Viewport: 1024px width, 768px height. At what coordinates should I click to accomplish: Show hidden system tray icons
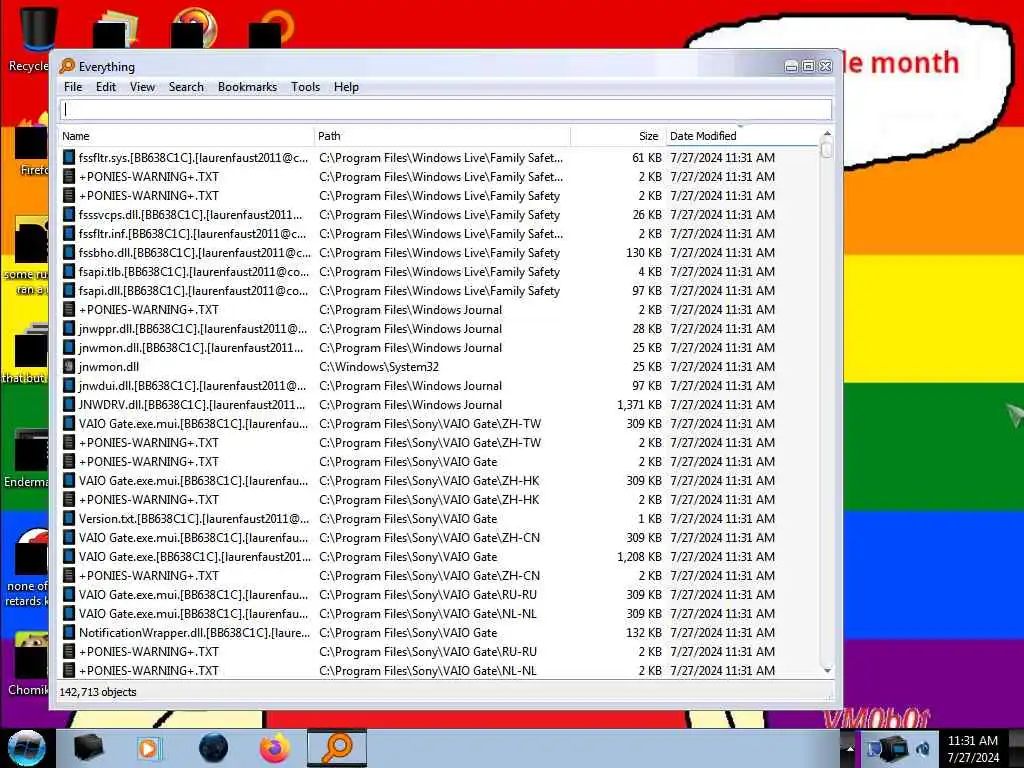(x=850, y=749)
